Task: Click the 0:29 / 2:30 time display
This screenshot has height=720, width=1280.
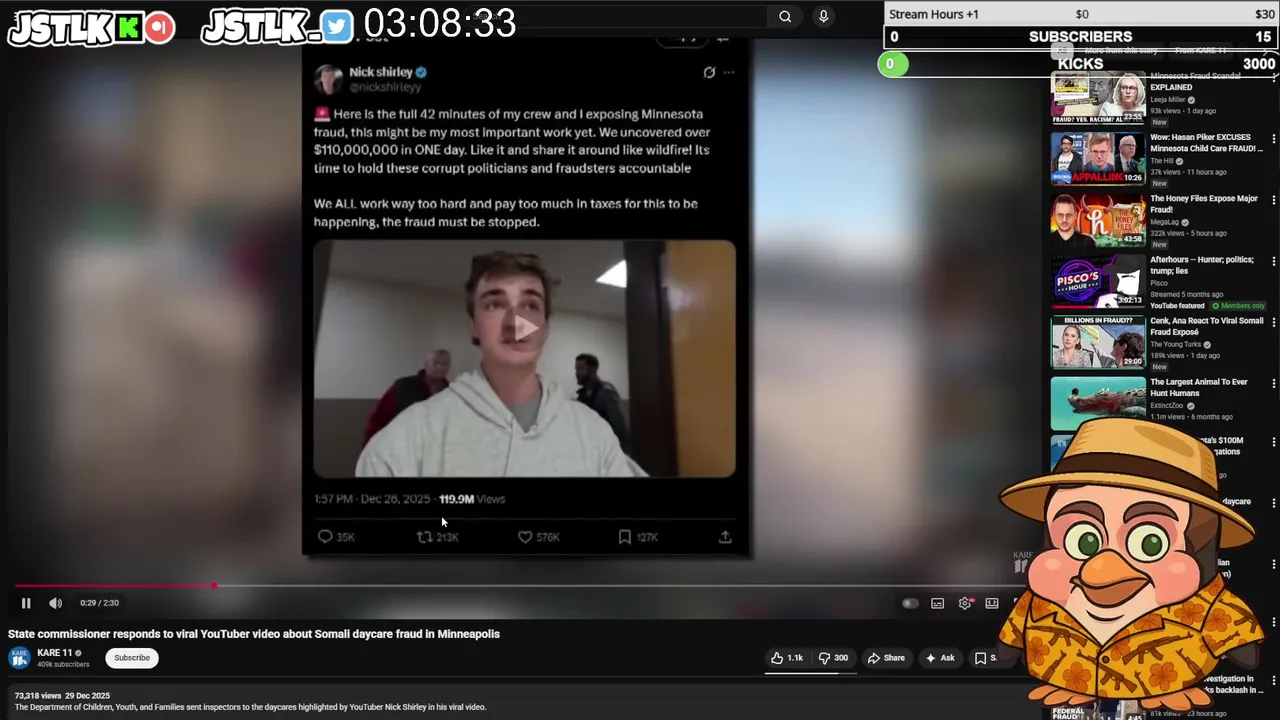Action: (99, 603)
